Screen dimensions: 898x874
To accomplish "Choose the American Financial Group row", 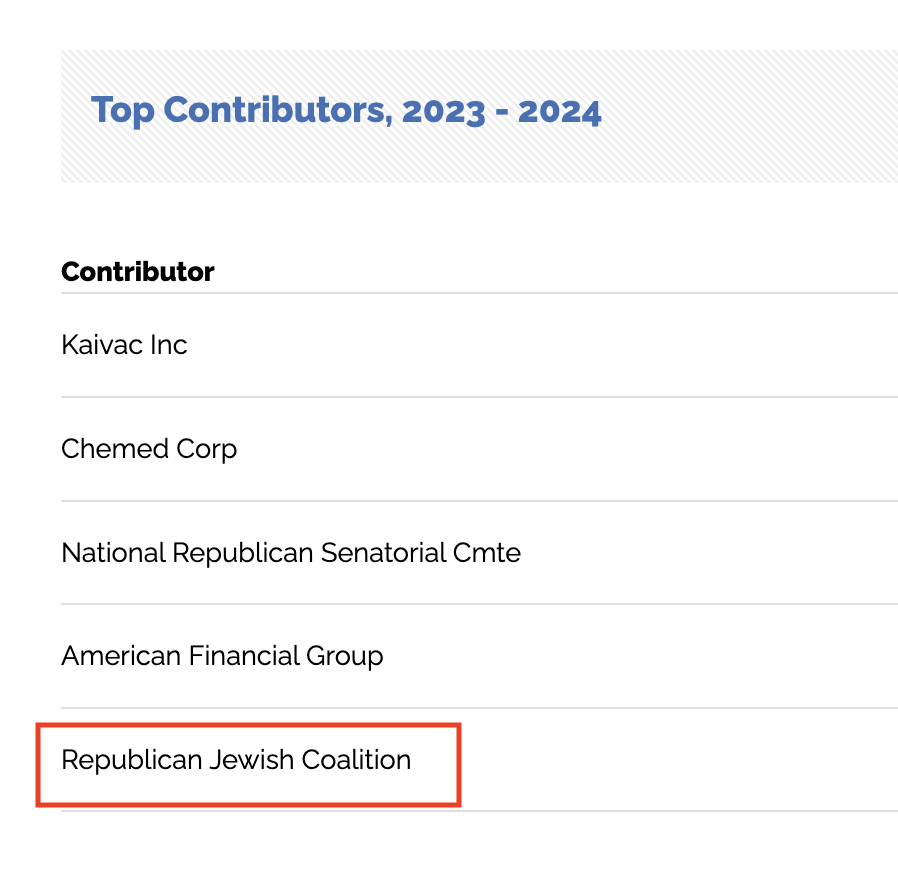I will [x=222, y=656].
